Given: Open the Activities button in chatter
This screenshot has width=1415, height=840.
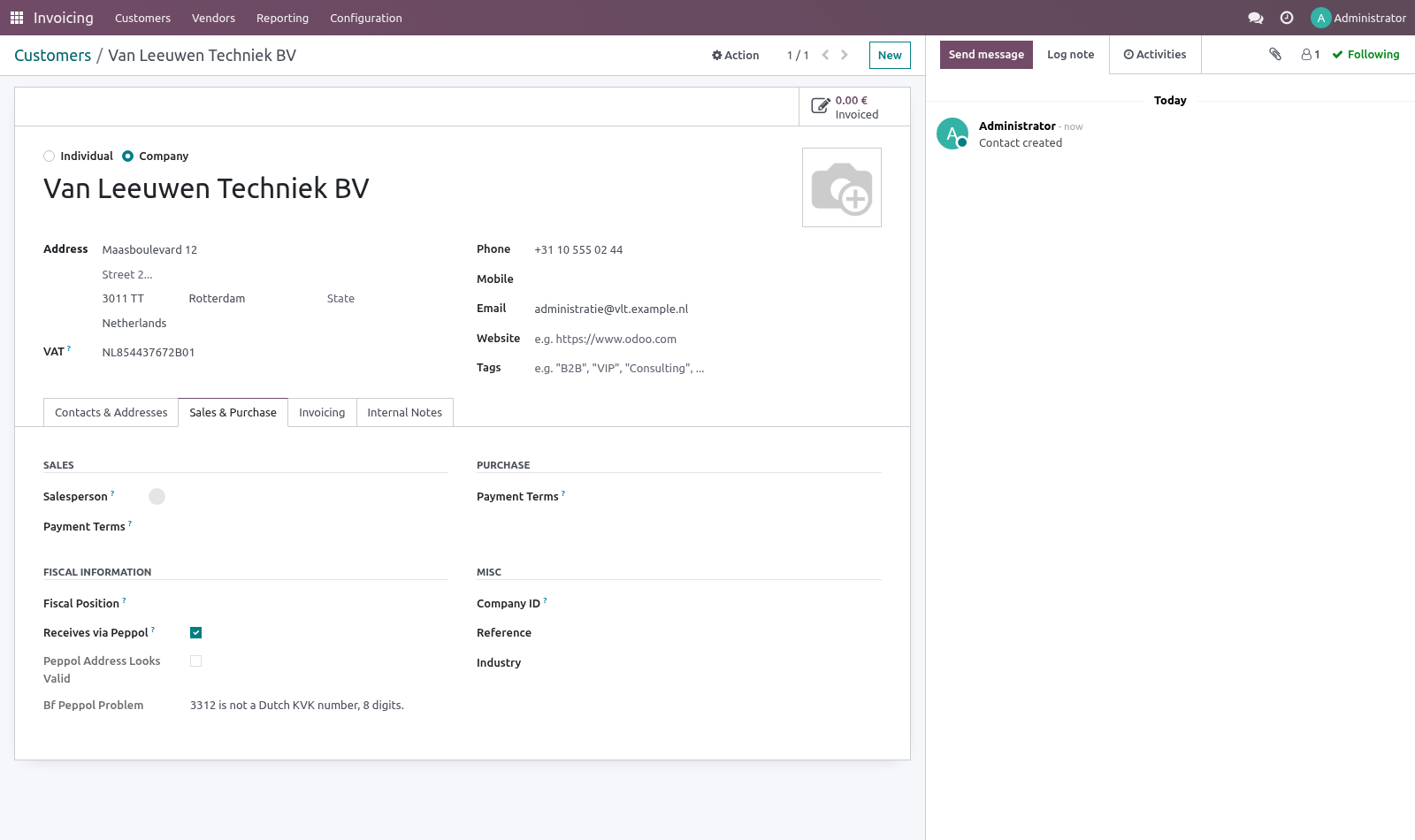Looking at the screenshot, I should pos(1155,54).
